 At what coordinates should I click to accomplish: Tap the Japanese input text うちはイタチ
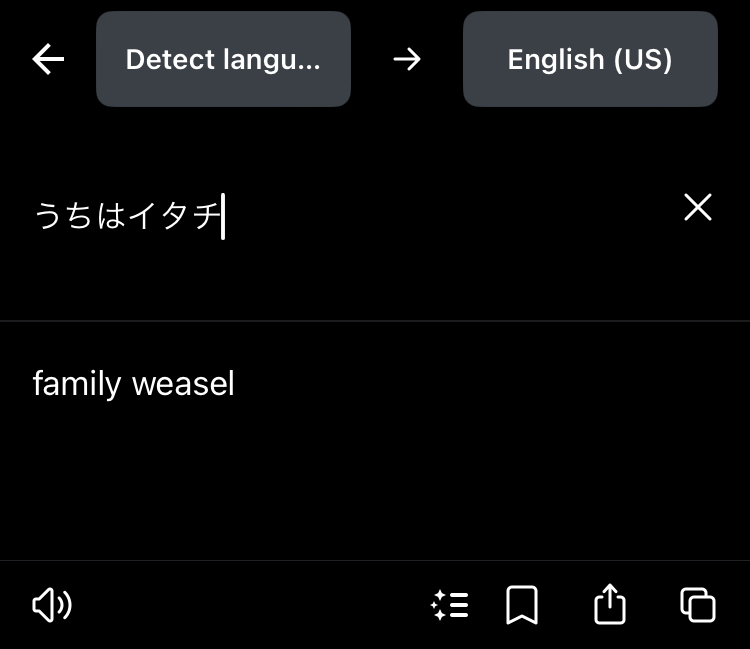tap(127, 215)
